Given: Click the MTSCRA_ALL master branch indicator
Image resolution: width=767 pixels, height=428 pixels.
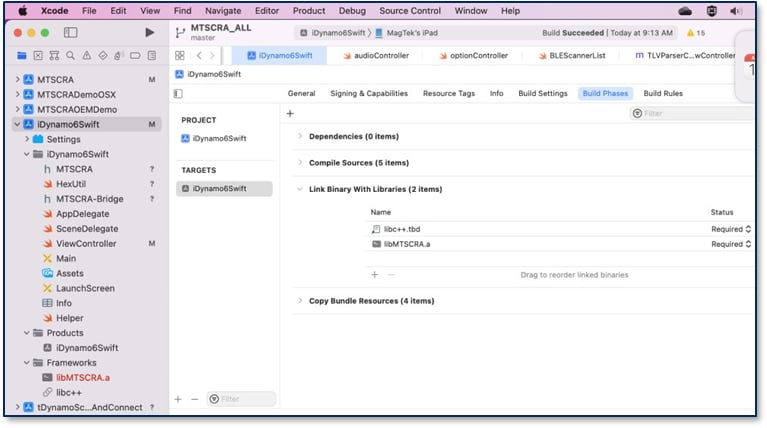Looking at the screenshot, I should coord(214,32).
